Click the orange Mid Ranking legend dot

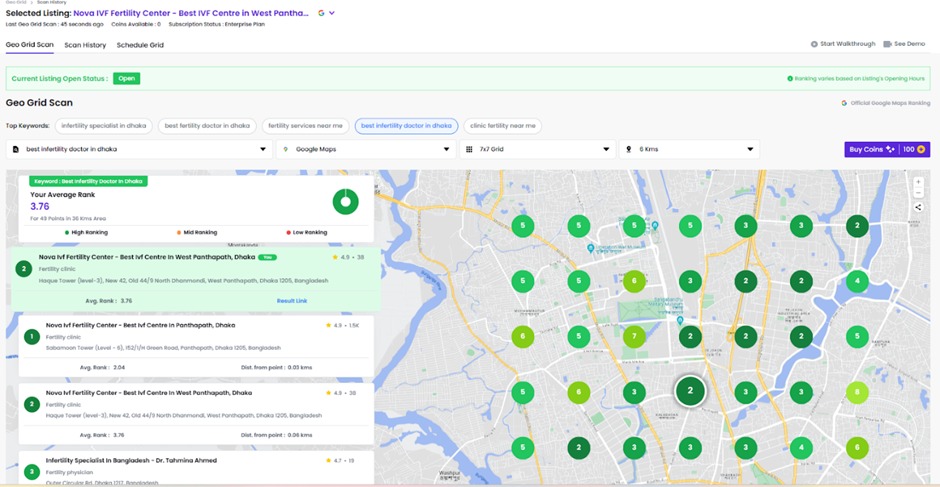179,232
